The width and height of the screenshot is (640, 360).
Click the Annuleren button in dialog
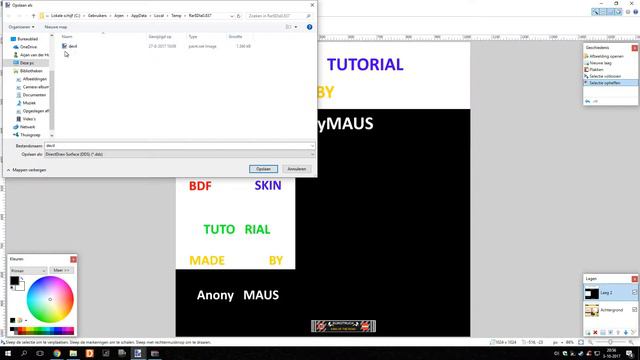click(297, 169)
